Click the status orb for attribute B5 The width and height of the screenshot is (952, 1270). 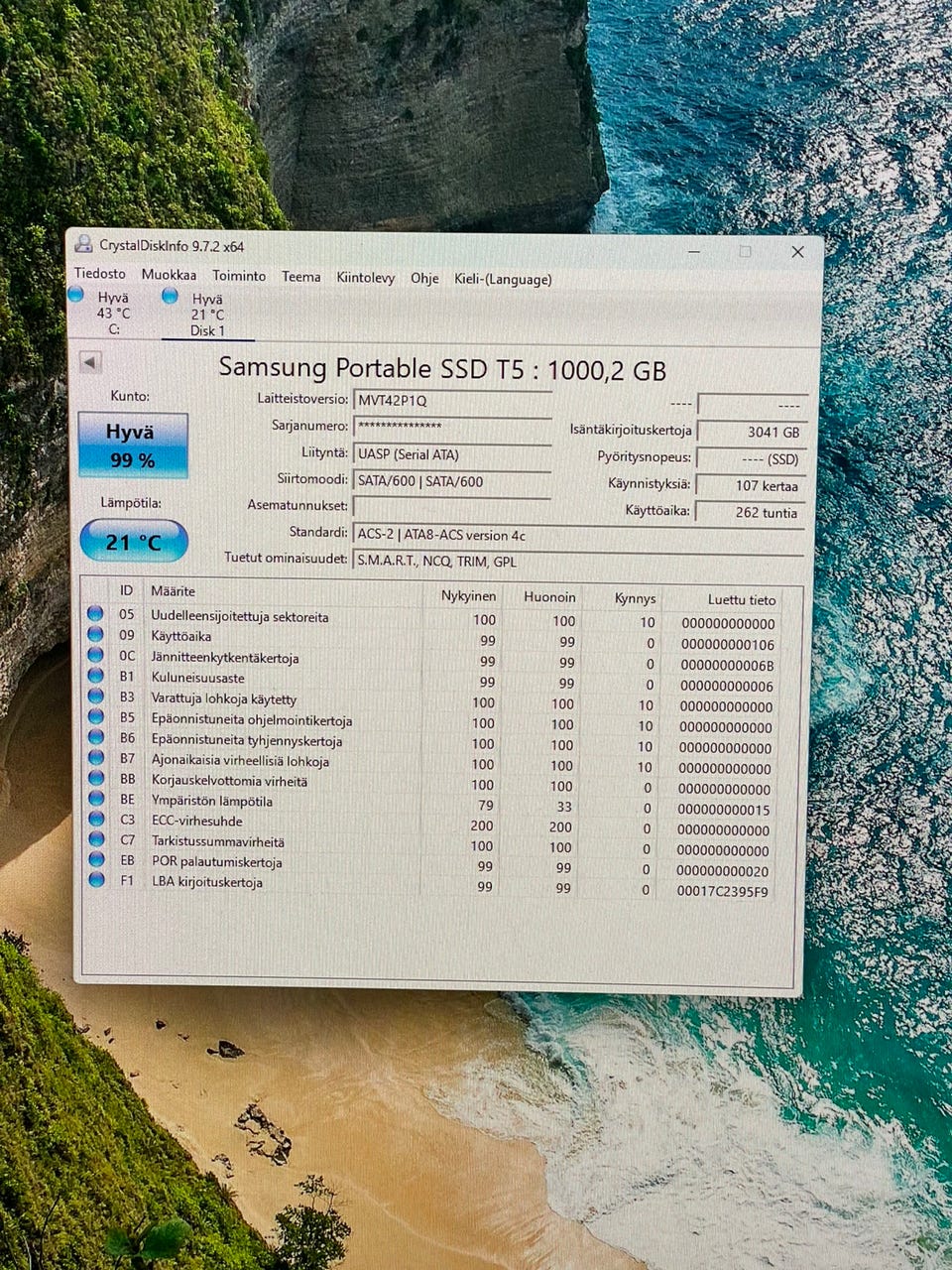click(95, 716)
